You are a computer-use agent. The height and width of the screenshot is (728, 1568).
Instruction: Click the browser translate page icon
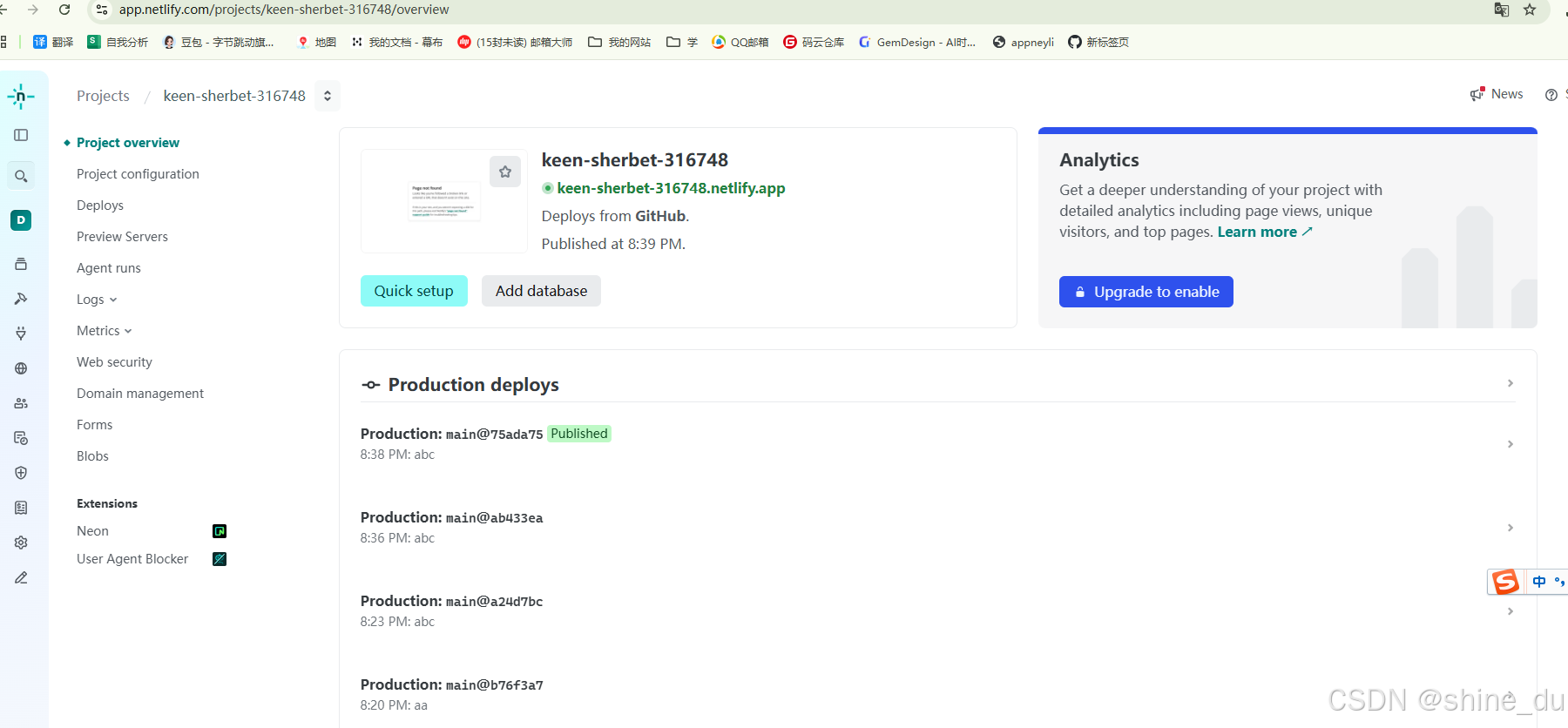click(x=1502, y=10)
